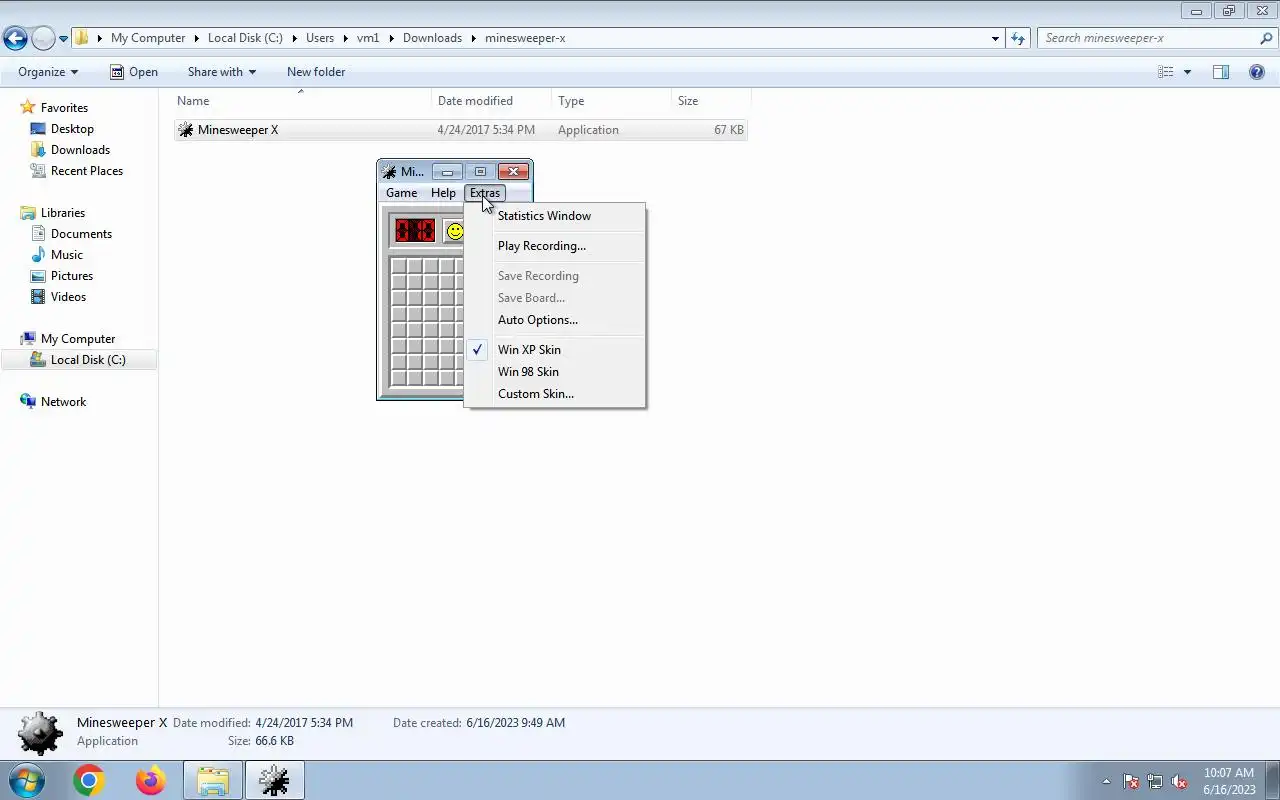Open recent locations dropdown arrow
This screenshot has height=800, width=1280.
[x=63, y=39]
